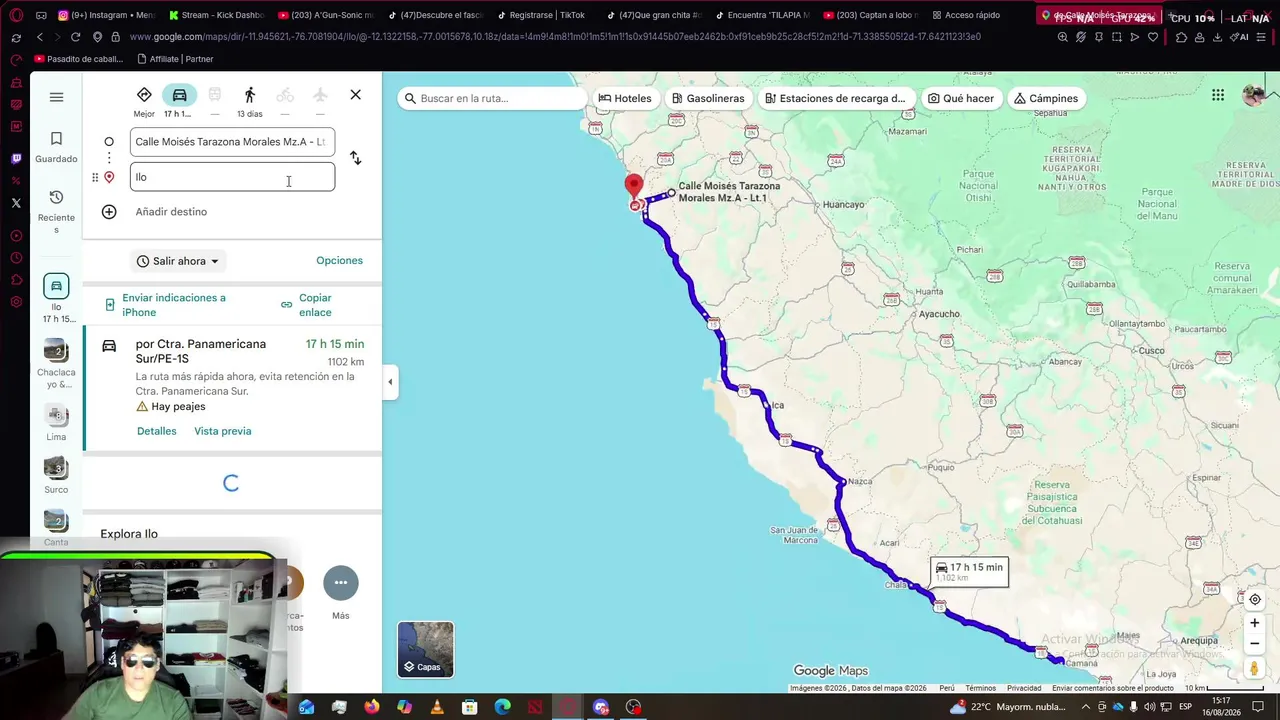Image resolution: width=1280 pixels, height=720 pixels.
Task: Select the Mejor travel mode
Action: point(144,101)
